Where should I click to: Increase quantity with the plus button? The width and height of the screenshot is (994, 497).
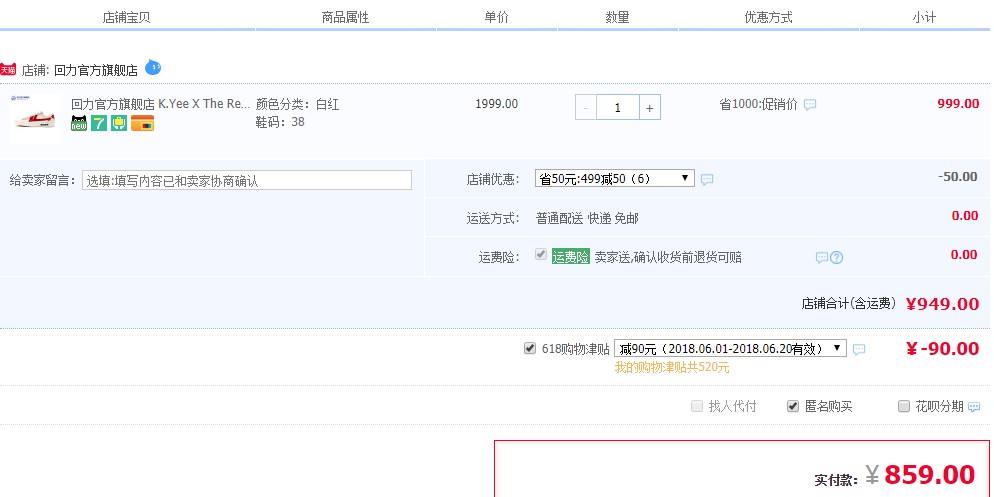pyautogui.click(x=649, y=107)
